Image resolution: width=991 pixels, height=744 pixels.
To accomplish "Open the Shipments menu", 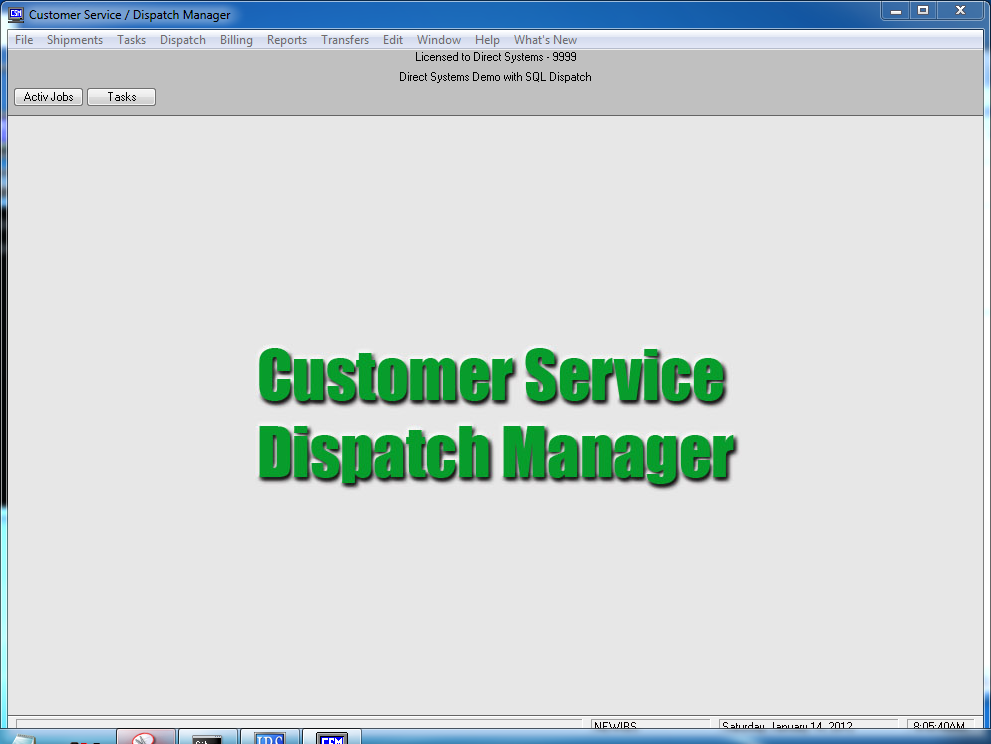I will coord(75,40).
